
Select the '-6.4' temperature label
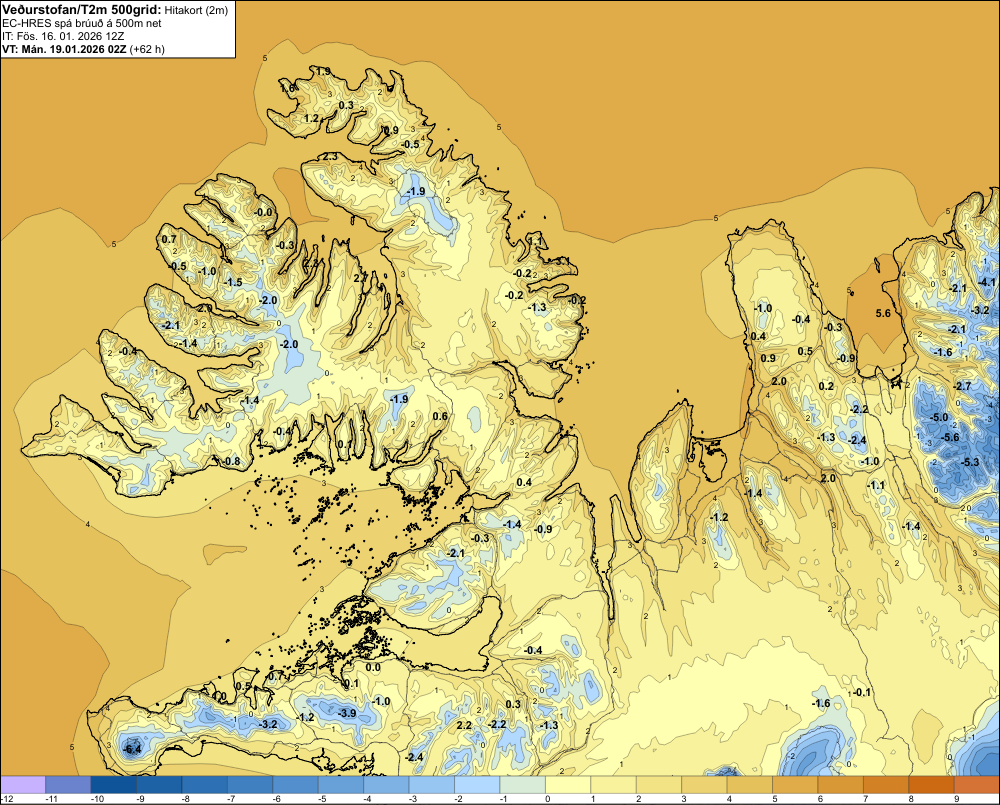coord(133,749)
